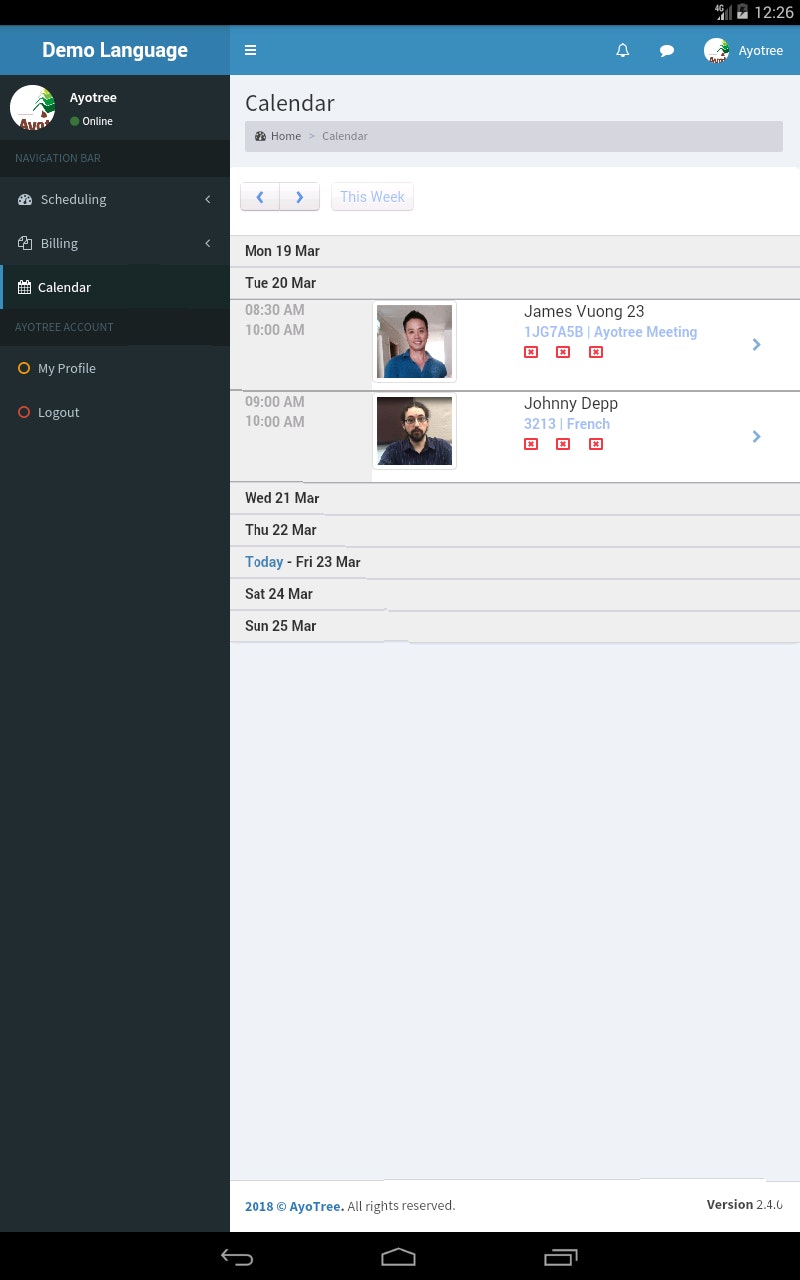Open Johnny Depp lesson details chevron
800x1280 pixels.
pyautogui.click(x=756, y=437)
